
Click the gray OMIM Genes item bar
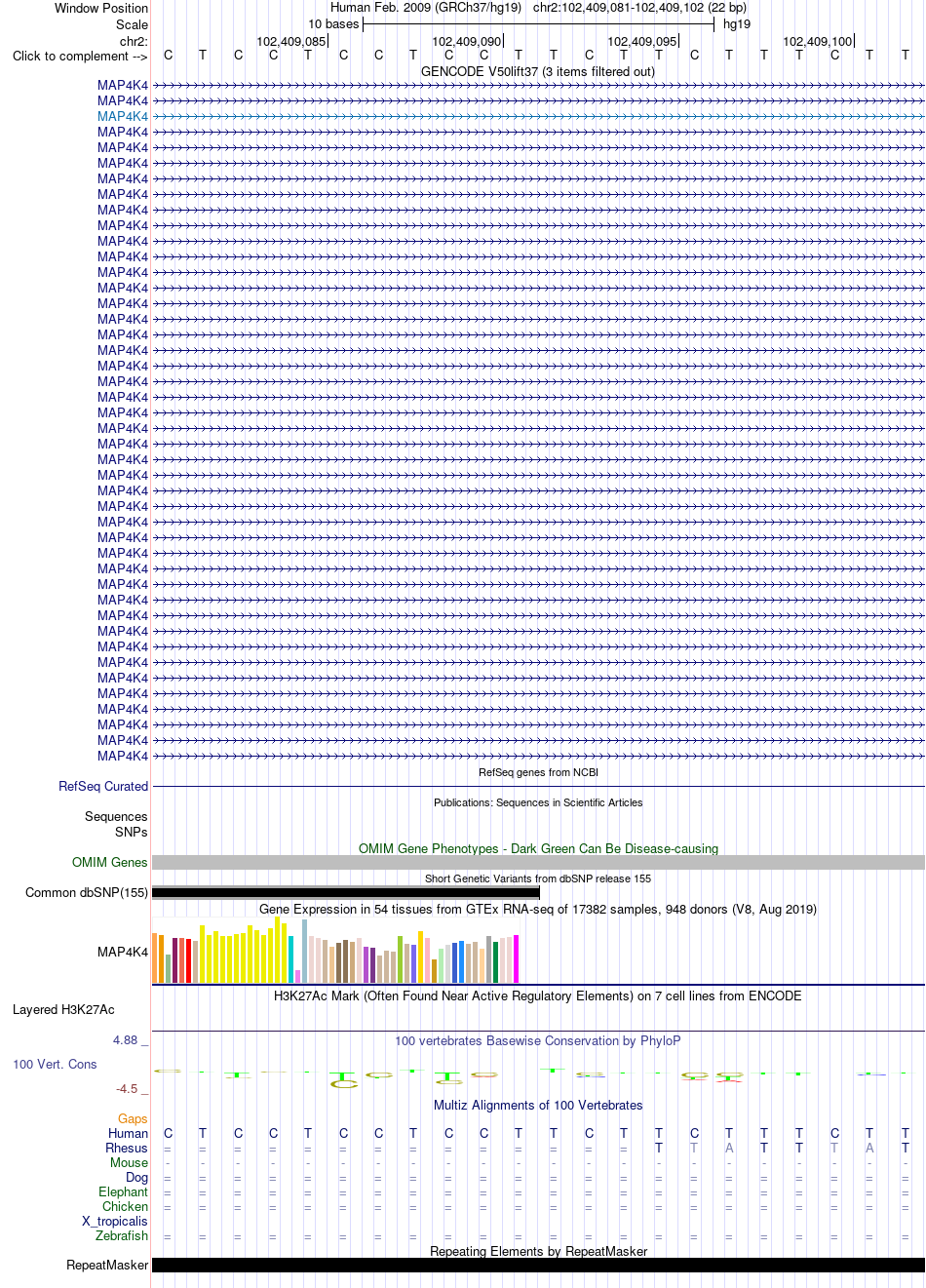[x=538, y=863]
